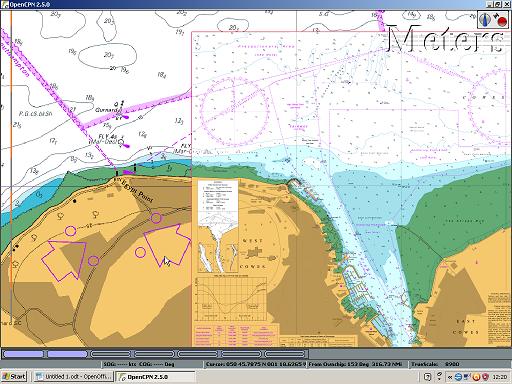
Task: Switch to the fifth chart bar segment
Action: point(197,354)
